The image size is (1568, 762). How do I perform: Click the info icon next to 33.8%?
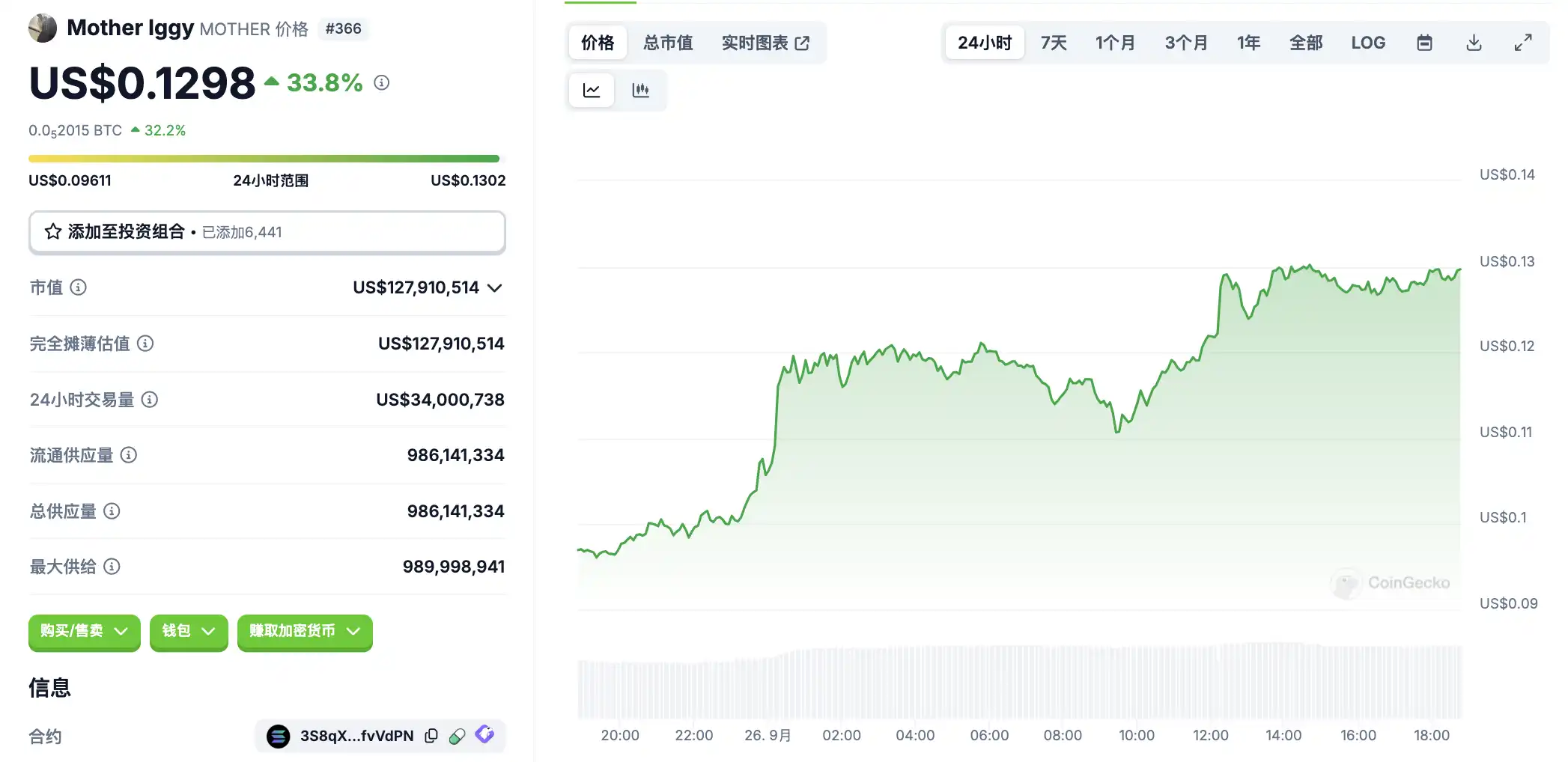[382, 82]
